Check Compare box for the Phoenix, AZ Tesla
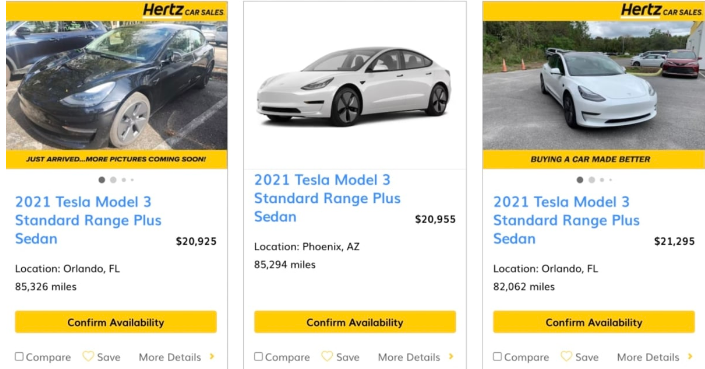The image size is (705, 369). 259,356
